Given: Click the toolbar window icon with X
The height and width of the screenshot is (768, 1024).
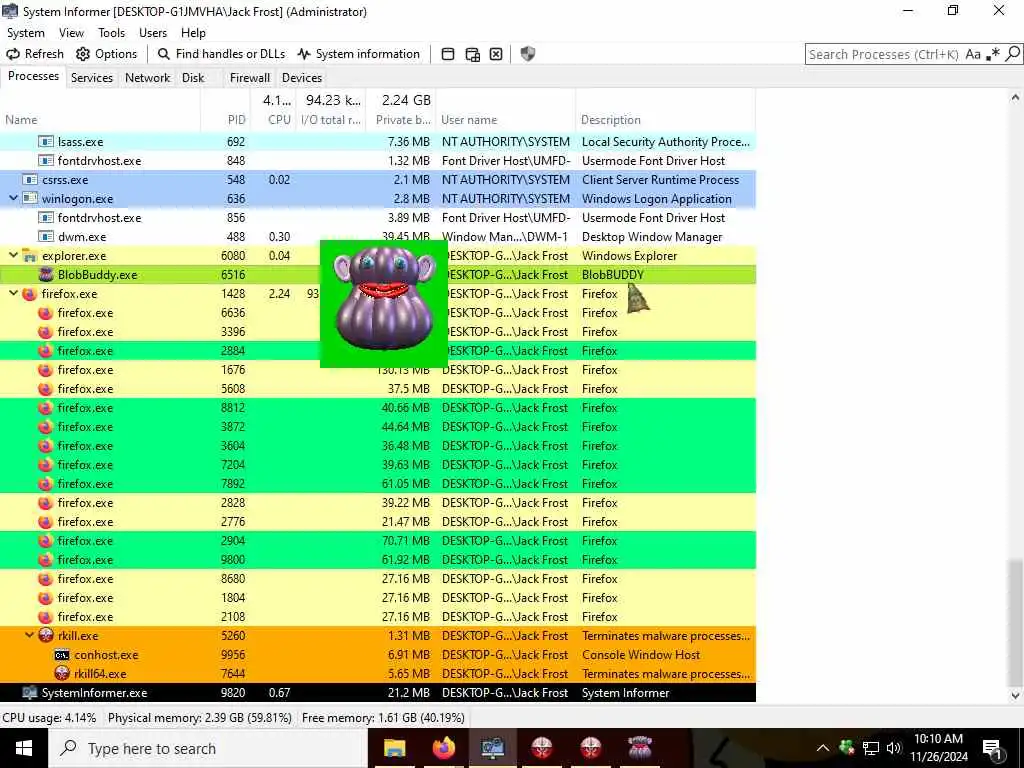Looking at the screenshot, I should [496, 54].
